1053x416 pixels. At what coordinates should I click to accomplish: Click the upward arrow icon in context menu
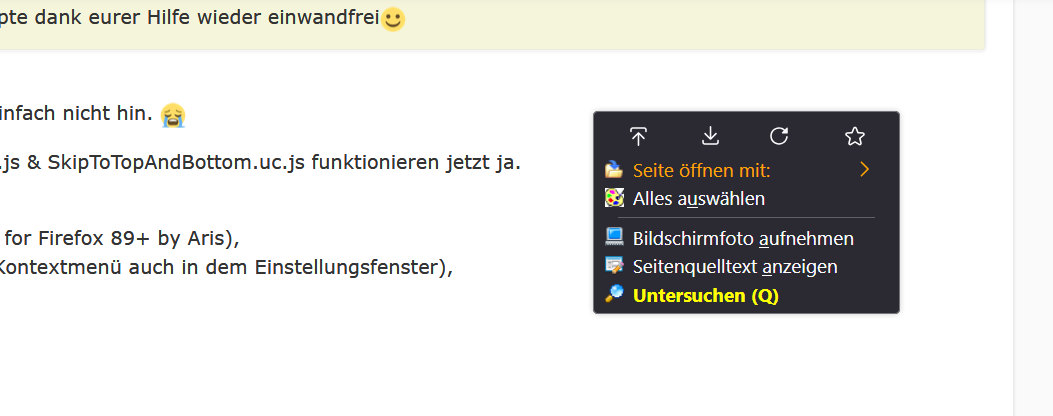(638, 136)
